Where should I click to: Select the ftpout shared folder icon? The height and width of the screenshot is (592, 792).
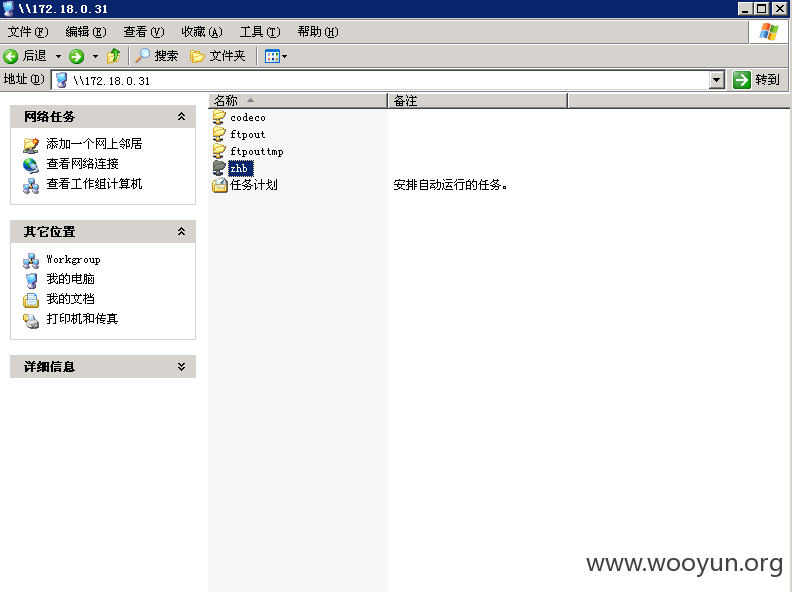[219, 134]
